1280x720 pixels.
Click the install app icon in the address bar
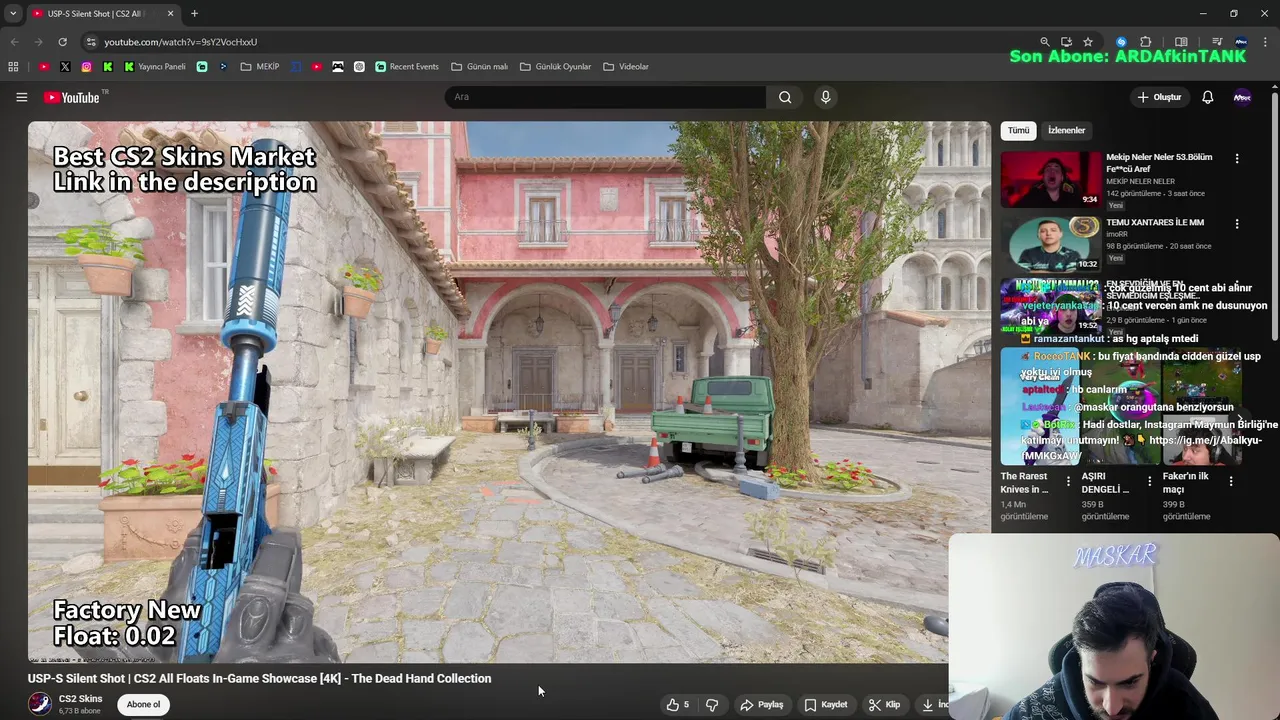[x=1066, y=42]
